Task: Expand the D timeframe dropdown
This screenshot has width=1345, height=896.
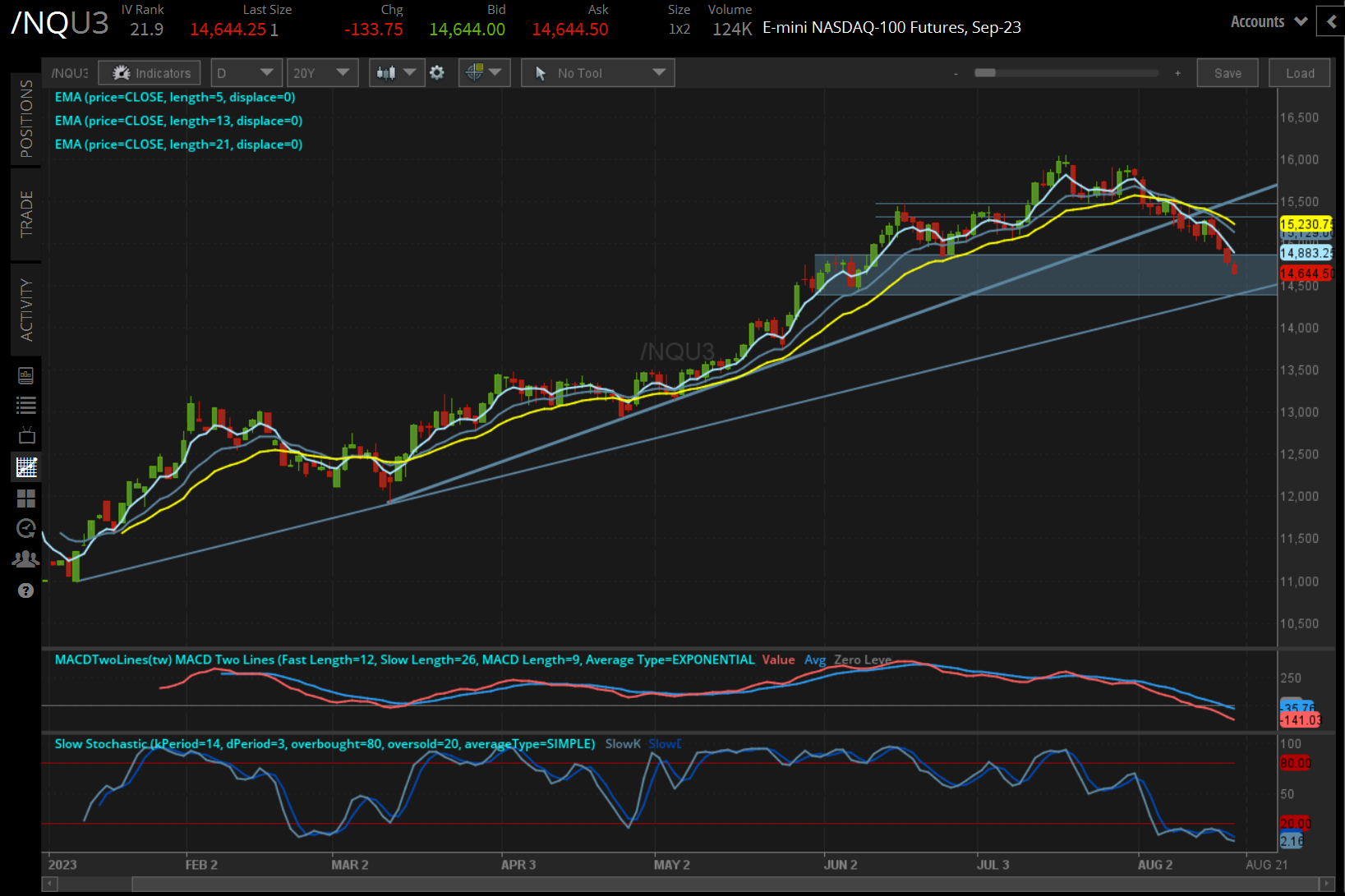Action: click(246, 72)
